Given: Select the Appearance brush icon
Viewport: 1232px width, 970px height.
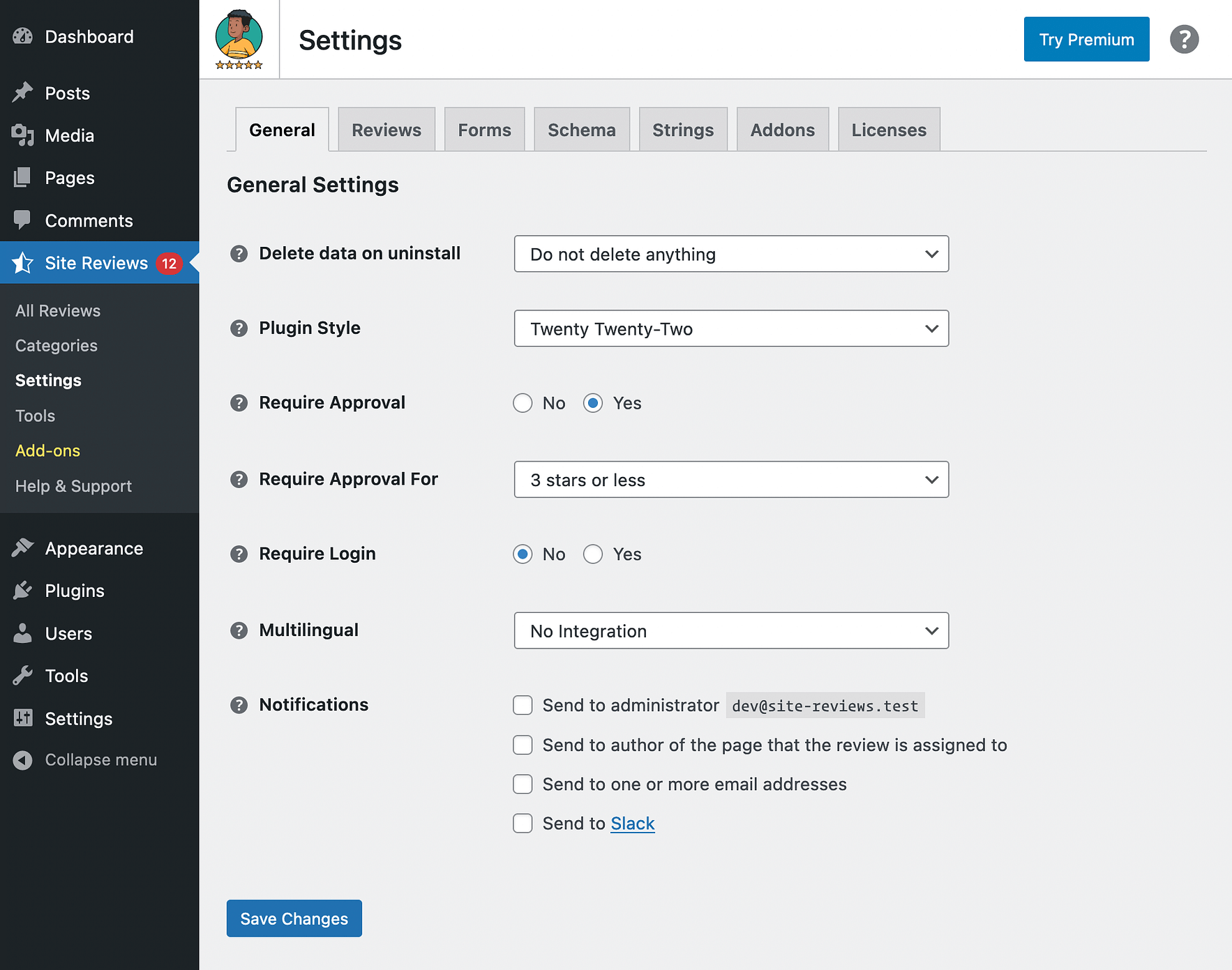Looking at the screenshot, I should point(23,548).
